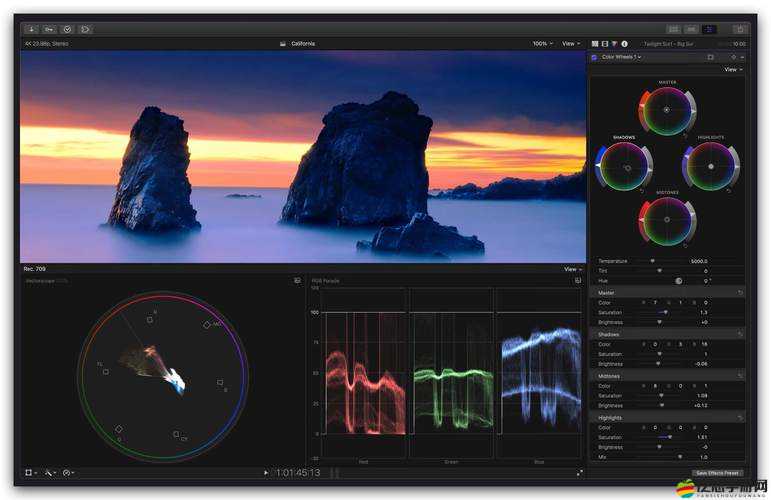Click the 1:01:45:13 timecode display
The height and width of the screenshot is (500, 771).
click(298, 472)
